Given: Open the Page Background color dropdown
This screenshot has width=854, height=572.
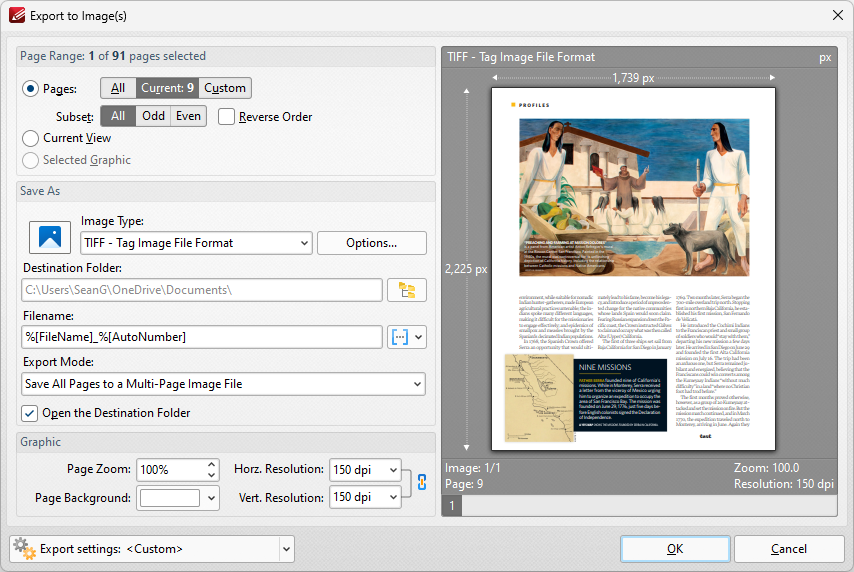Looking at the screenshot, I should [x=211, y=498].
